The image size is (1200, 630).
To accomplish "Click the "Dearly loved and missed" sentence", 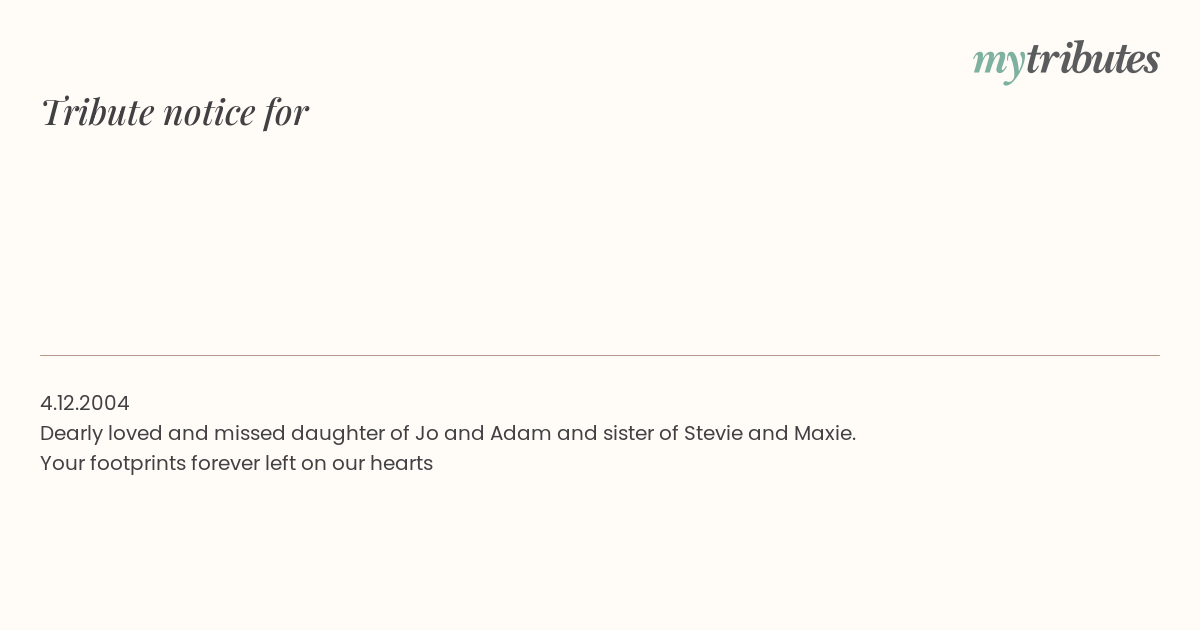I will [x=448, y=433].
